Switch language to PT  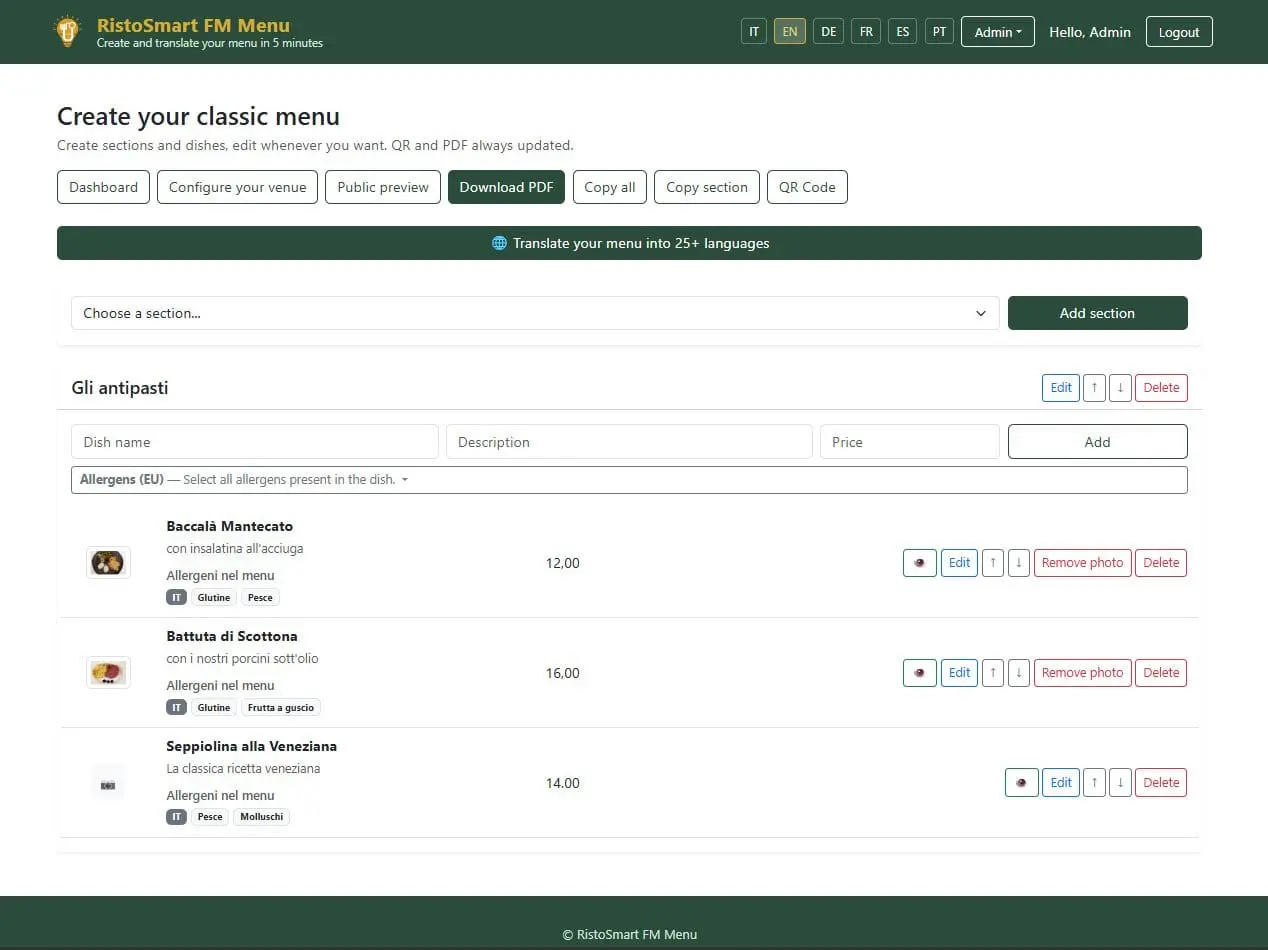click(x=939, y=32)
